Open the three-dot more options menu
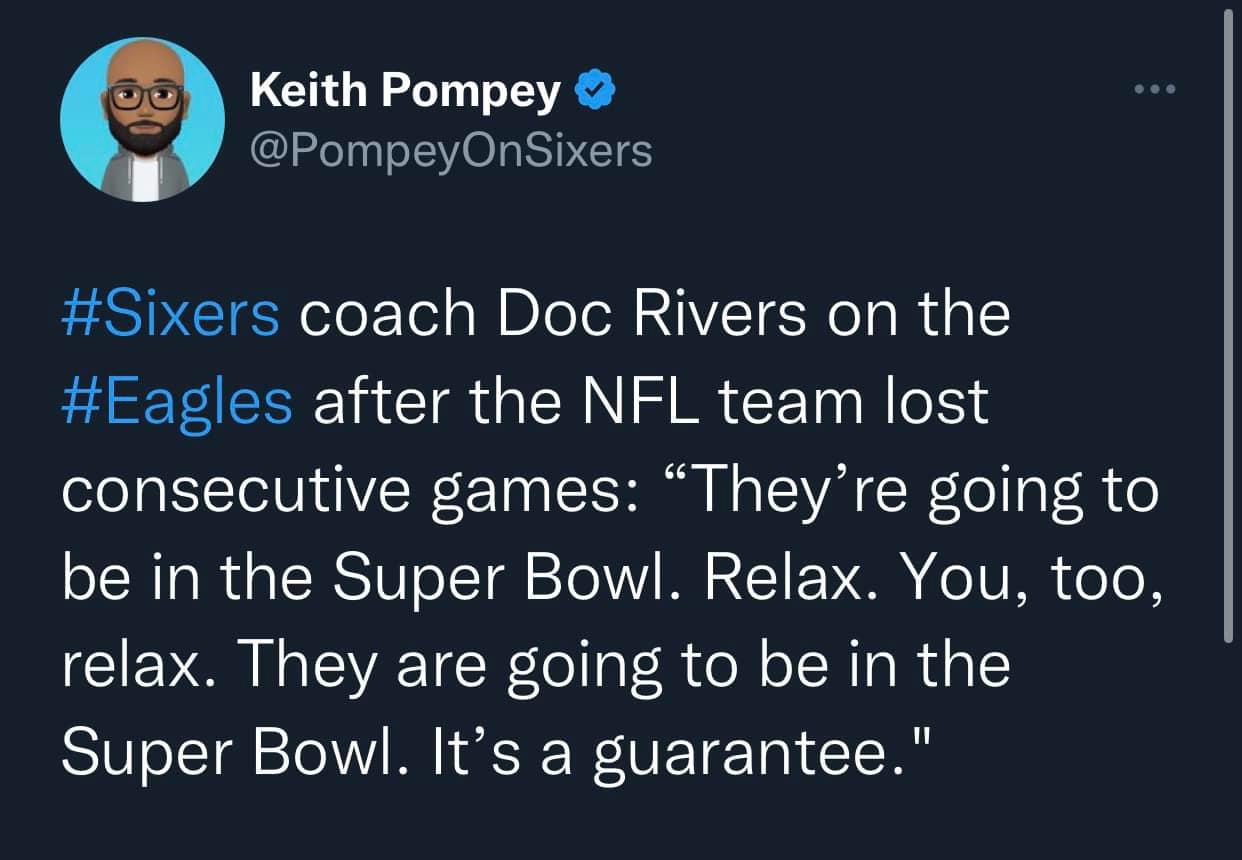This screenshot has width=1242, height=860. 1157,89
